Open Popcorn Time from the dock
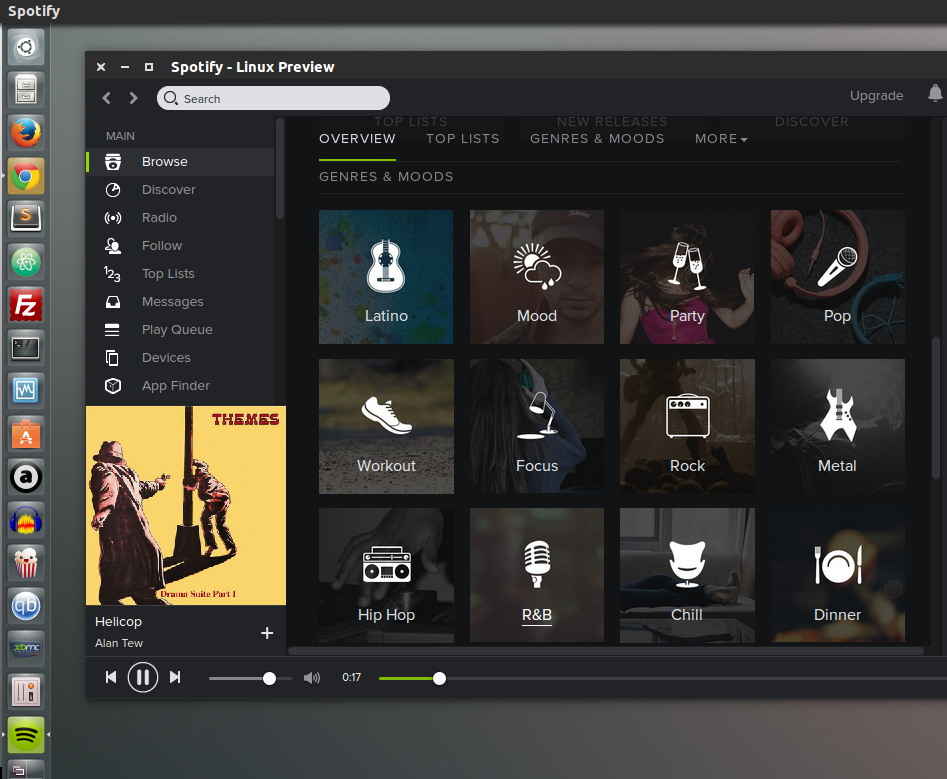Image resolution: width=947 pixels, height=779 pixels. point(26,563)
